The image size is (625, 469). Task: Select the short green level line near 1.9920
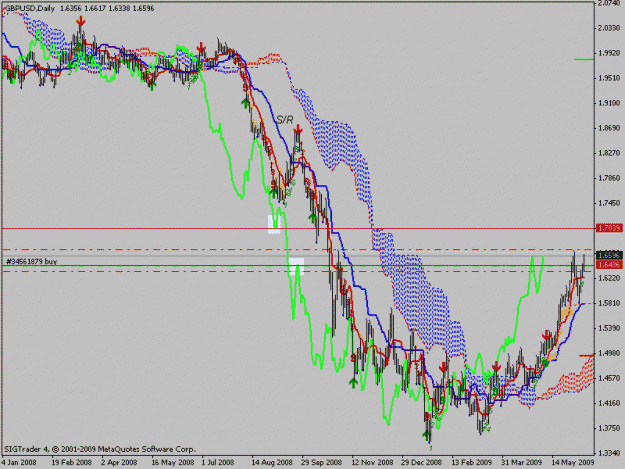584,59
